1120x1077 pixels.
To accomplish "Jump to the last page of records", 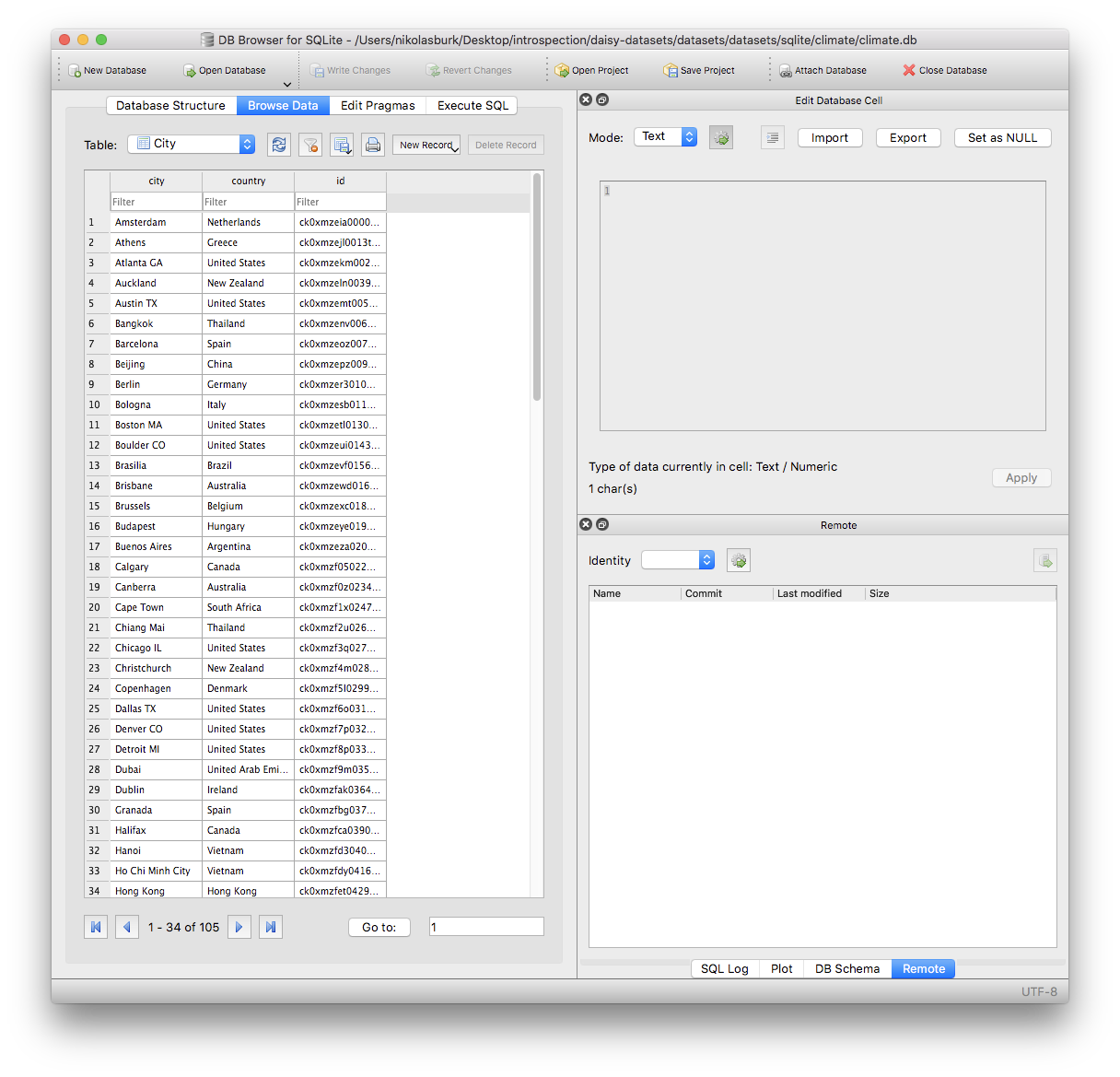I will (270, 927).
